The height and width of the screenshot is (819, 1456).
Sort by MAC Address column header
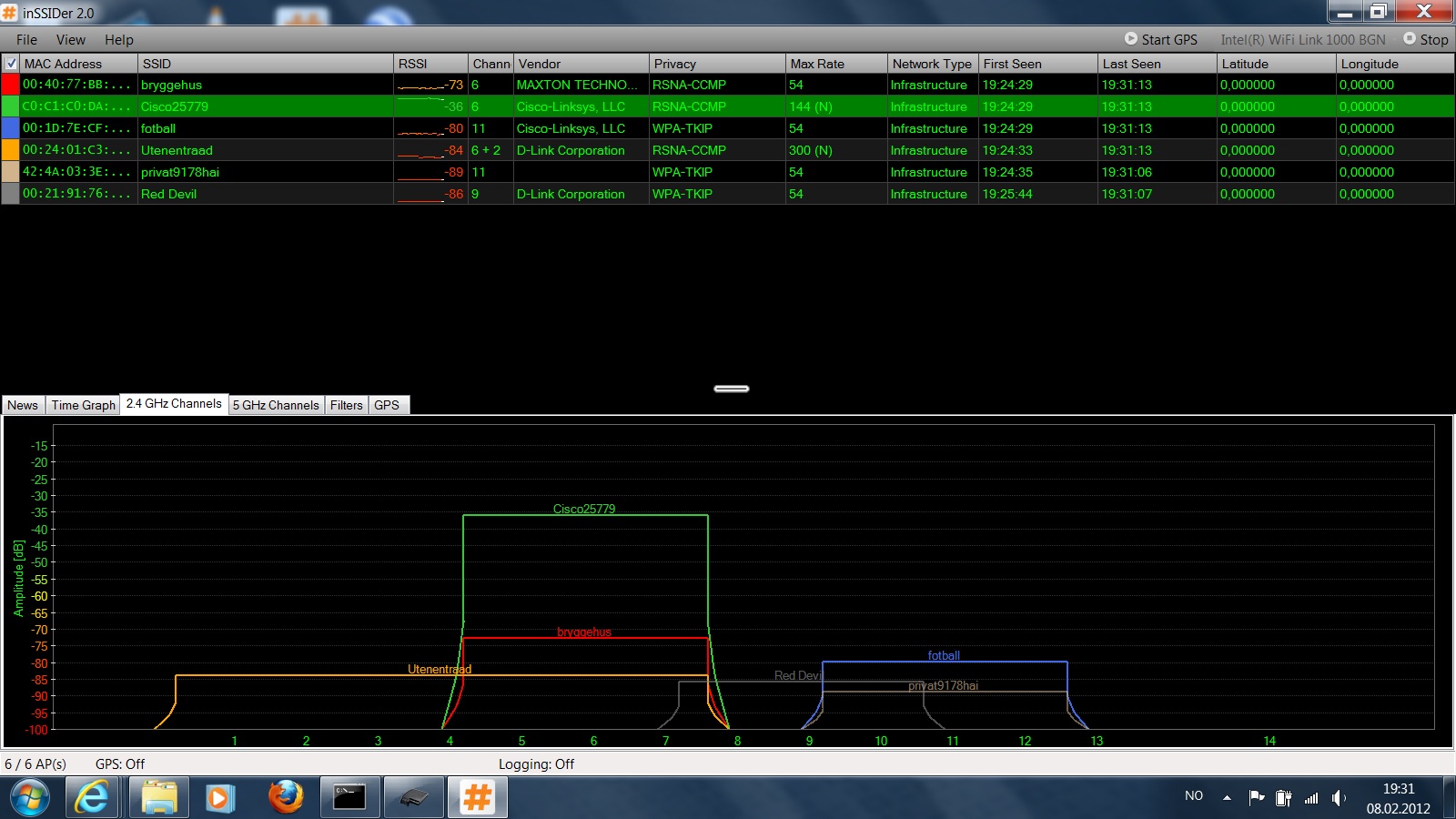[x=78, y=64]
